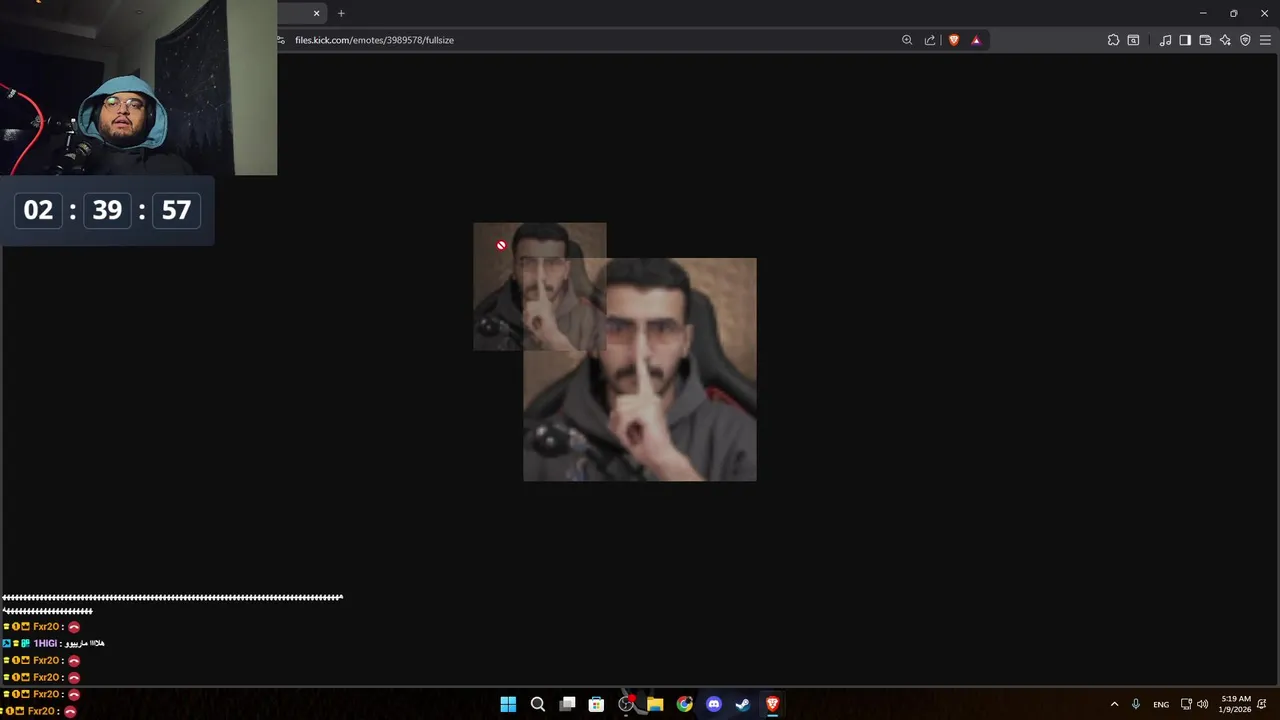Open the media playlist music note icon
The width and height of the screenshot is (1280, 720).
pos(1165,40)
